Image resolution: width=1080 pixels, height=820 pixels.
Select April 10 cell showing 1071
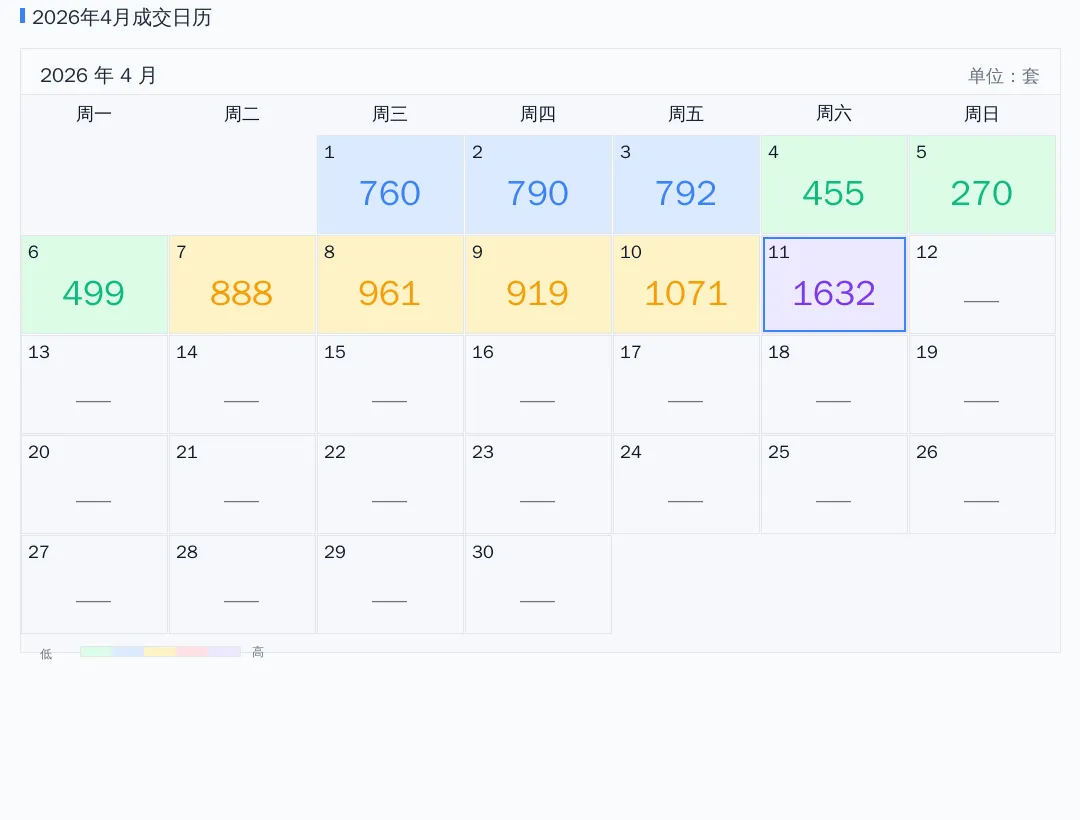(x=686, y=284)
